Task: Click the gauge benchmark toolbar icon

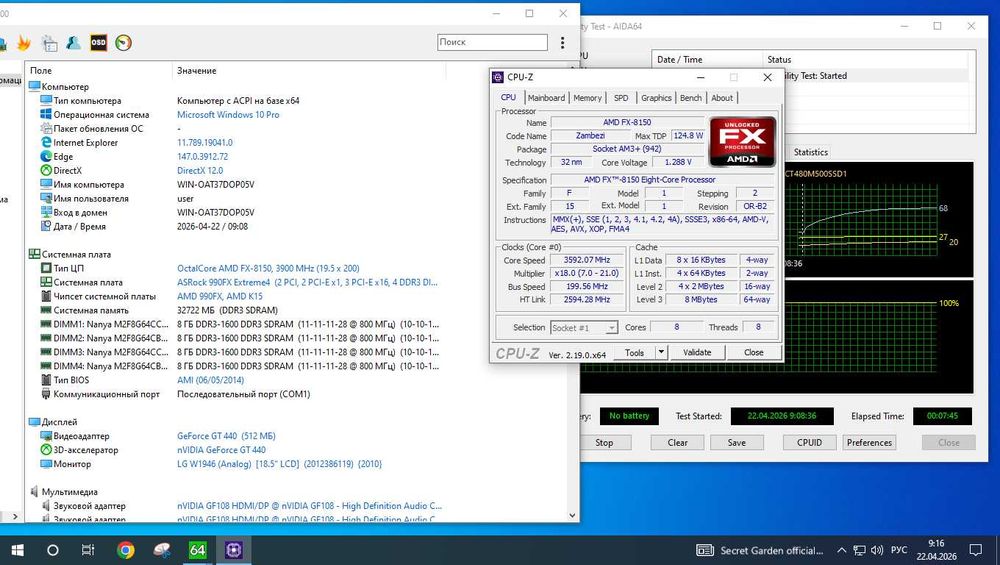Action: pyautogui.click(x=124, y=43)
